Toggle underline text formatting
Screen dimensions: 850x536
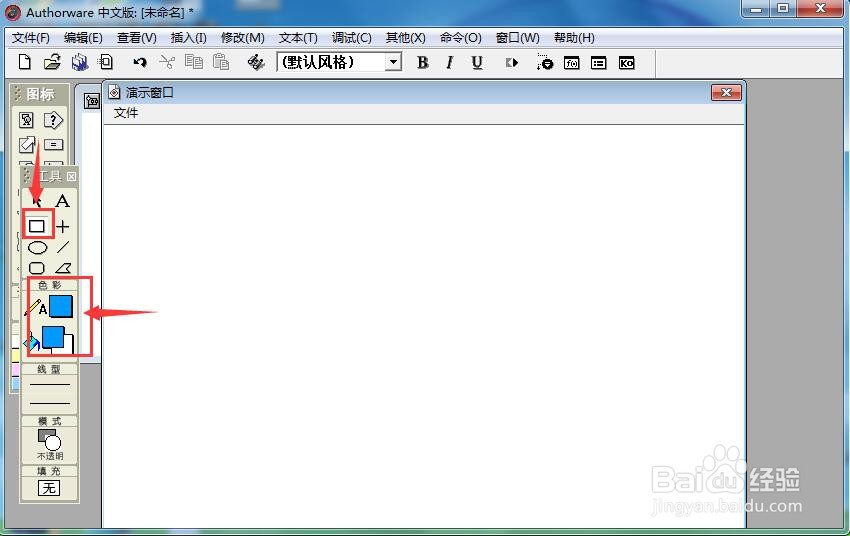pos(476,63)
